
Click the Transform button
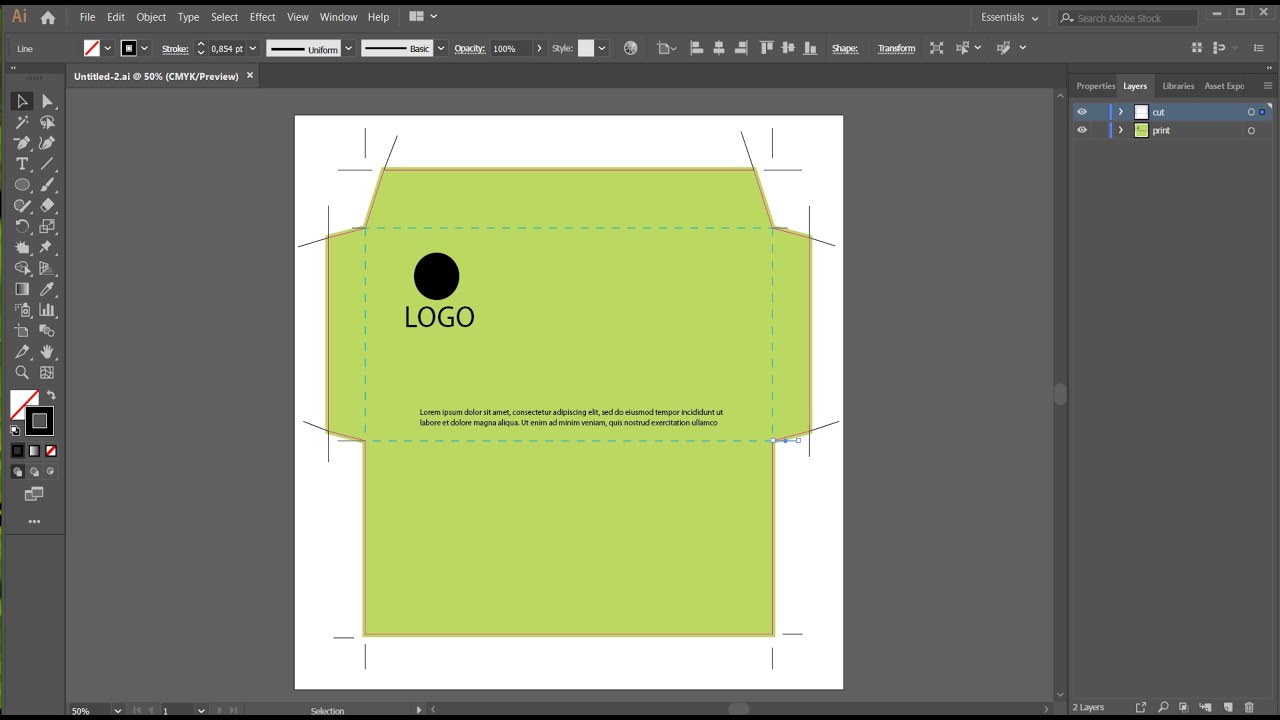coord(896,48)
